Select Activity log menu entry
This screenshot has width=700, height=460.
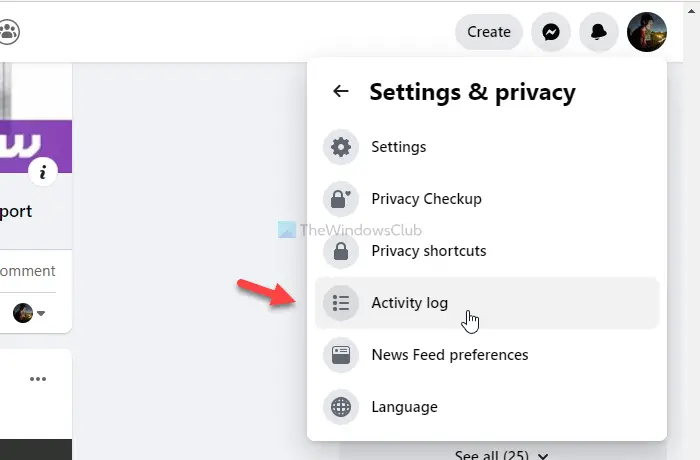(487, 303)
